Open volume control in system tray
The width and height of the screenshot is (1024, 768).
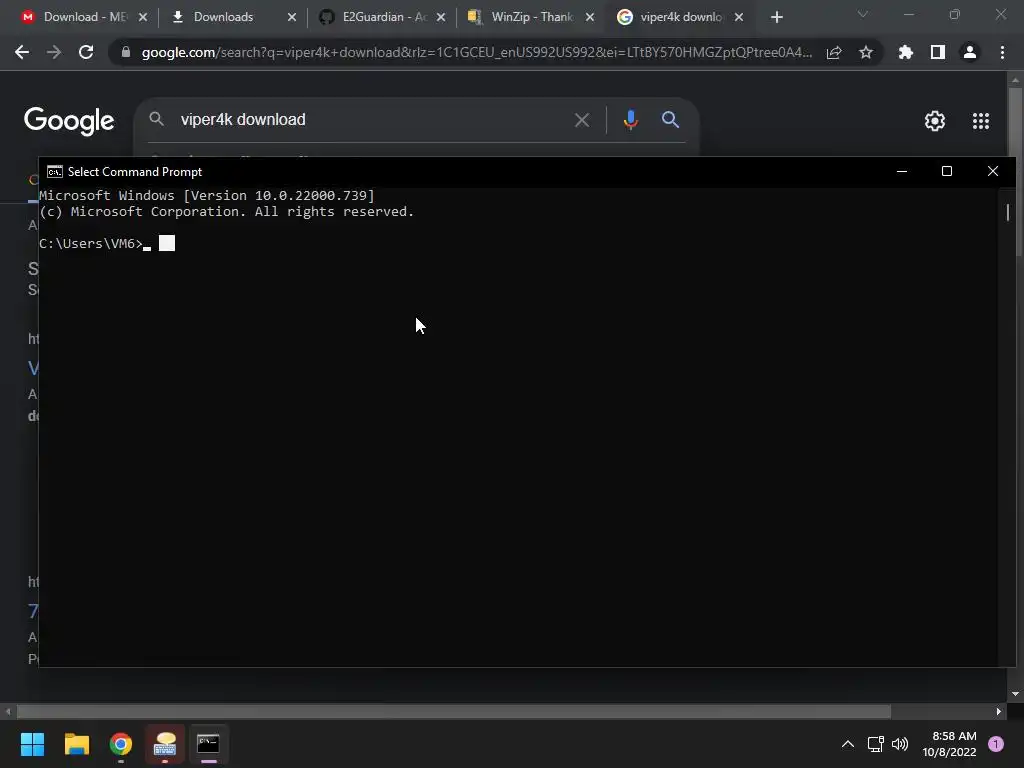pyautogui.click(x=900, y=744)
